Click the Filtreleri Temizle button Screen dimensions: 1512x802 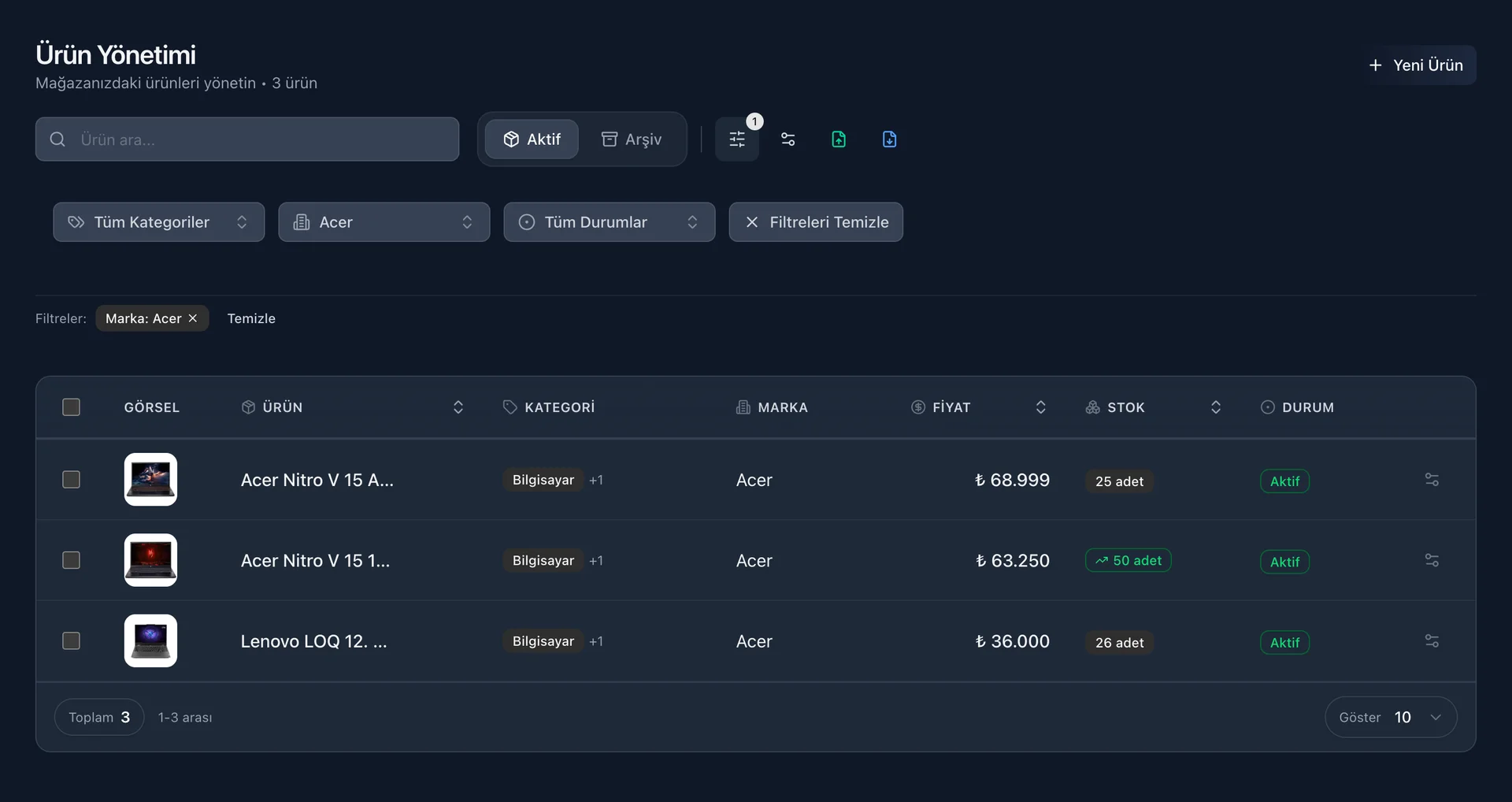point(816,222)
